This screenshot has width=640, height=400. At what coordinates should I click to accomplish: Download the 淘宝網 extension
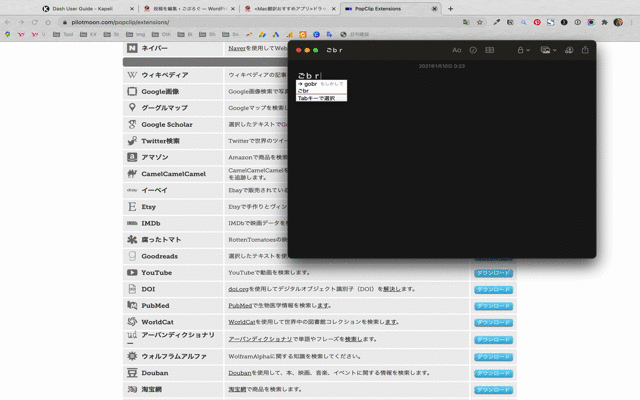point(493,390)
